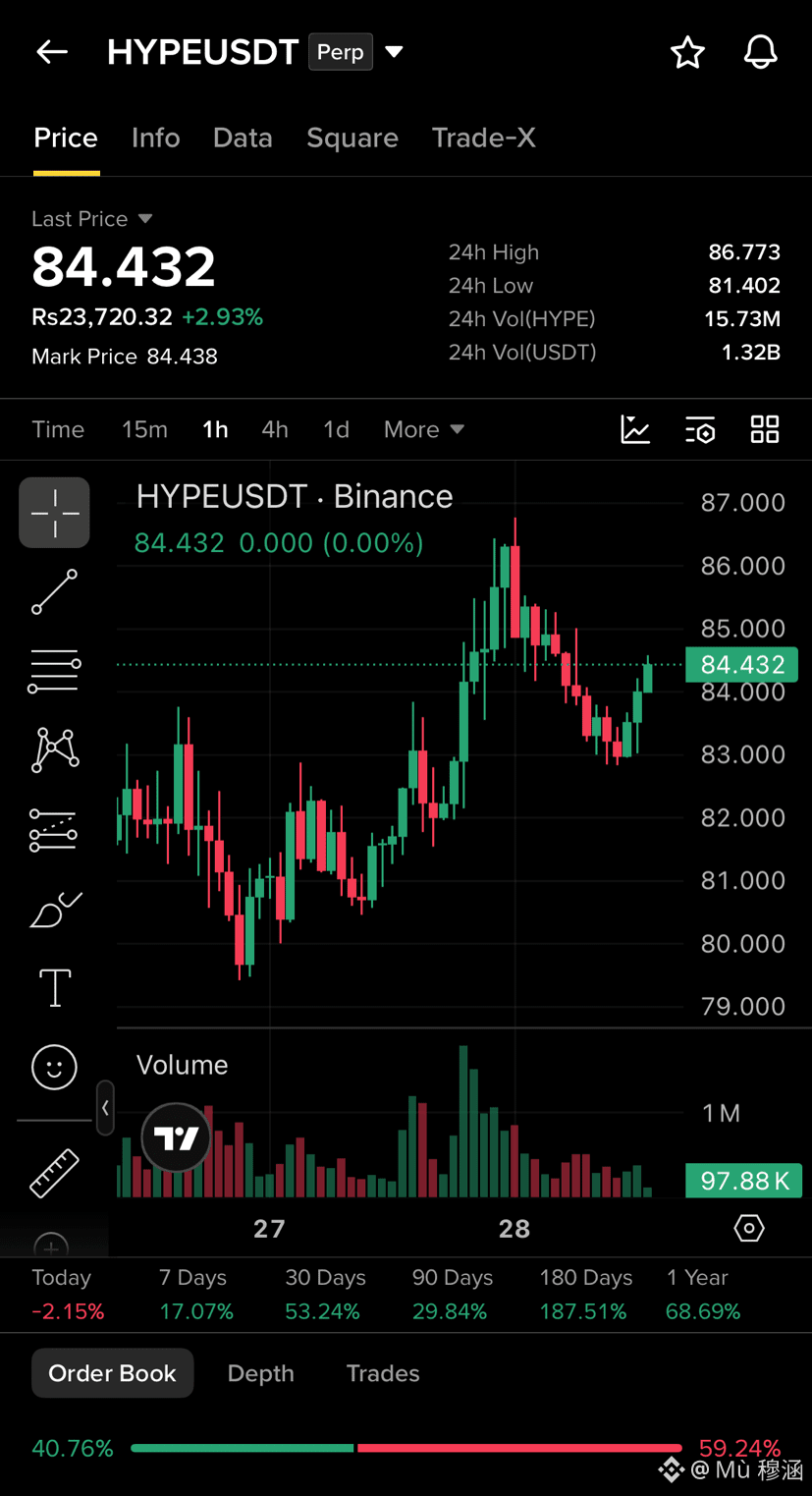812x1496 pixels.
Task: Select the 4h chart interval
Action: [x=275, y=429]
